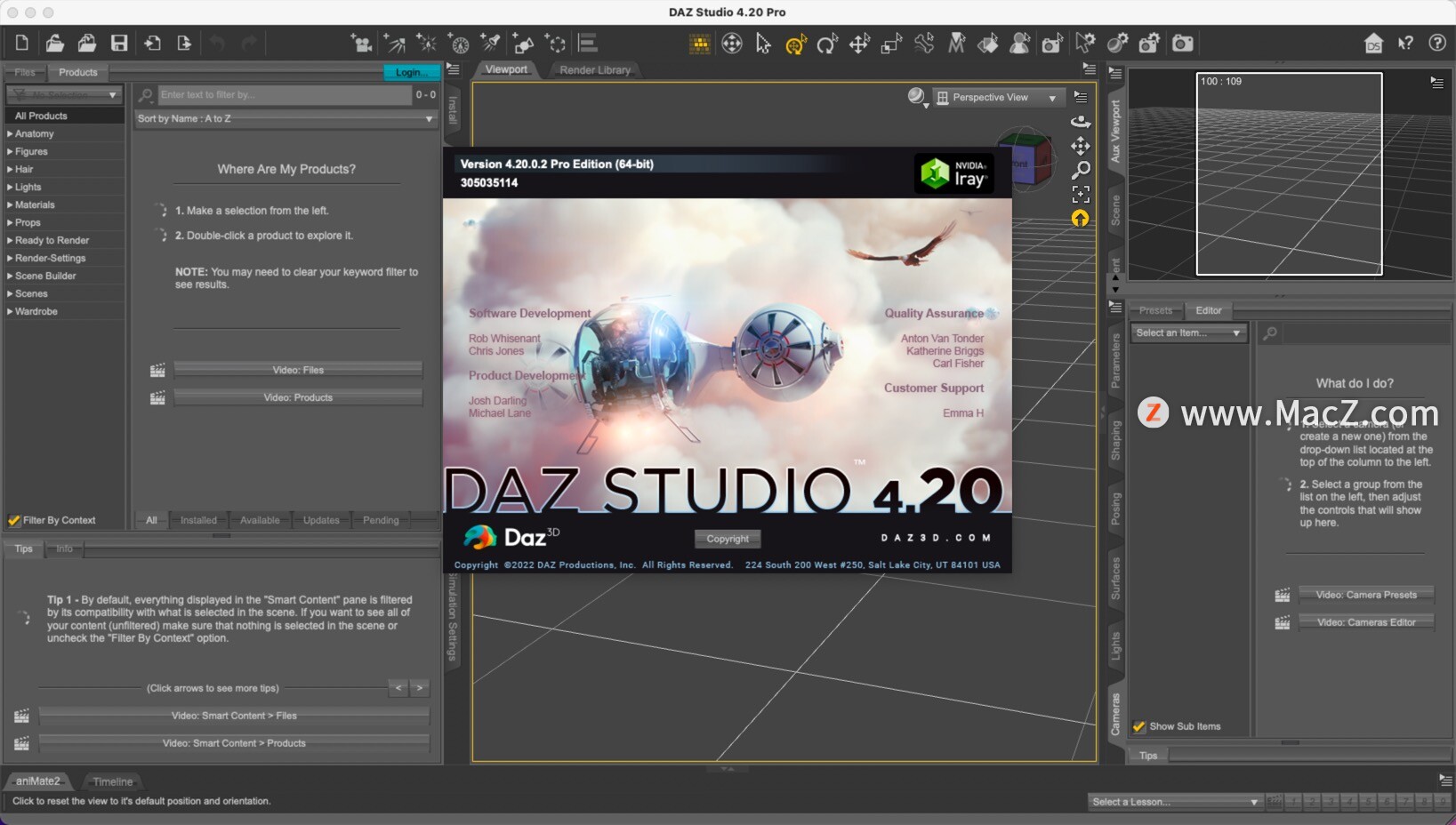Open the vertical Surfaces pane tab
Viewport: 1456px width, 825px height.
(x=1115, y=578)
